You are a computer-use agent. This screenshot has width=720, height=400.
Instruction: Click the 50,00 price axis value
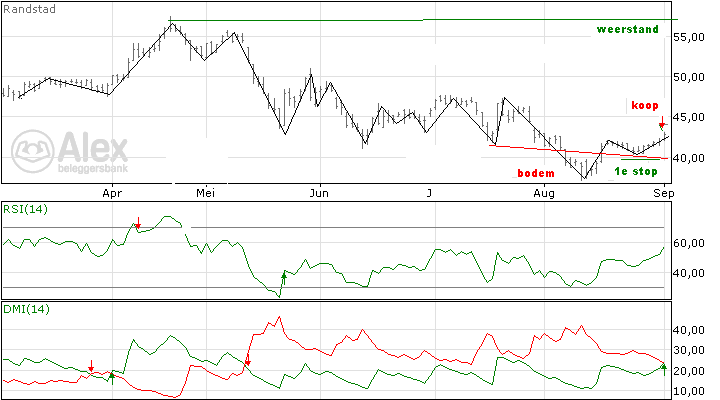[x=689, y=77]
